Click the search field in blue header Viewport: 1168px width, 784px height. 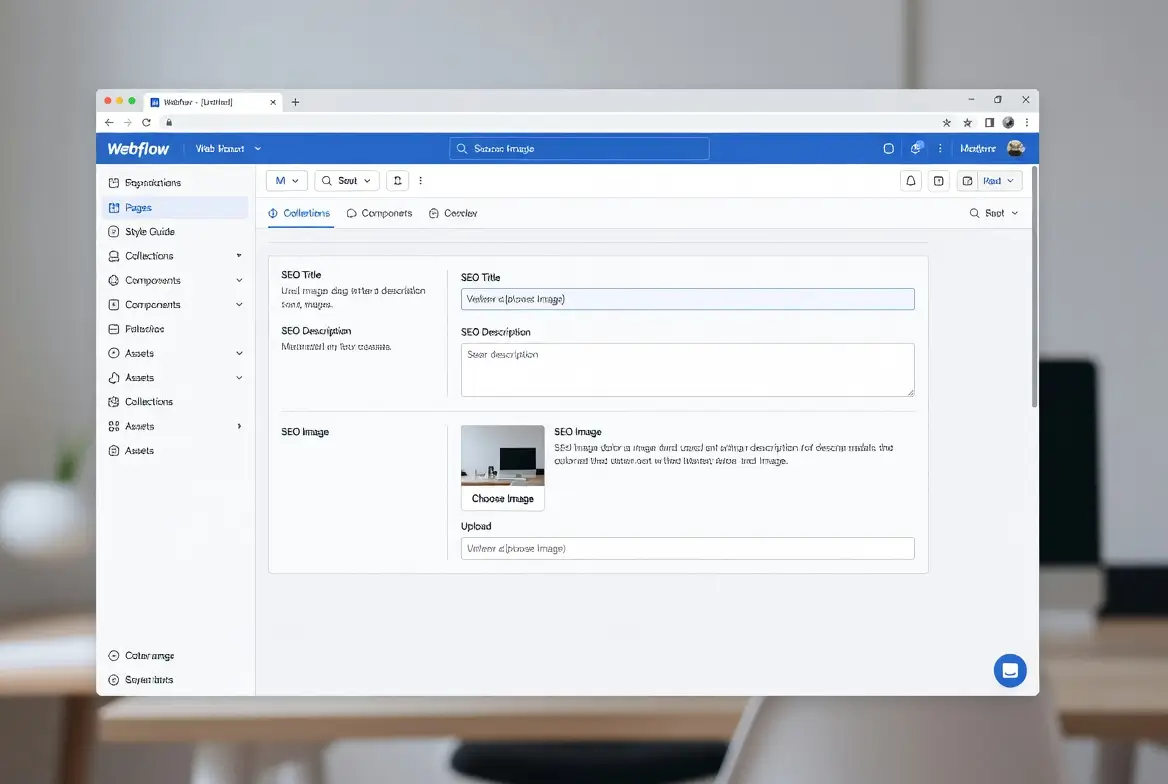coord(579,148)
